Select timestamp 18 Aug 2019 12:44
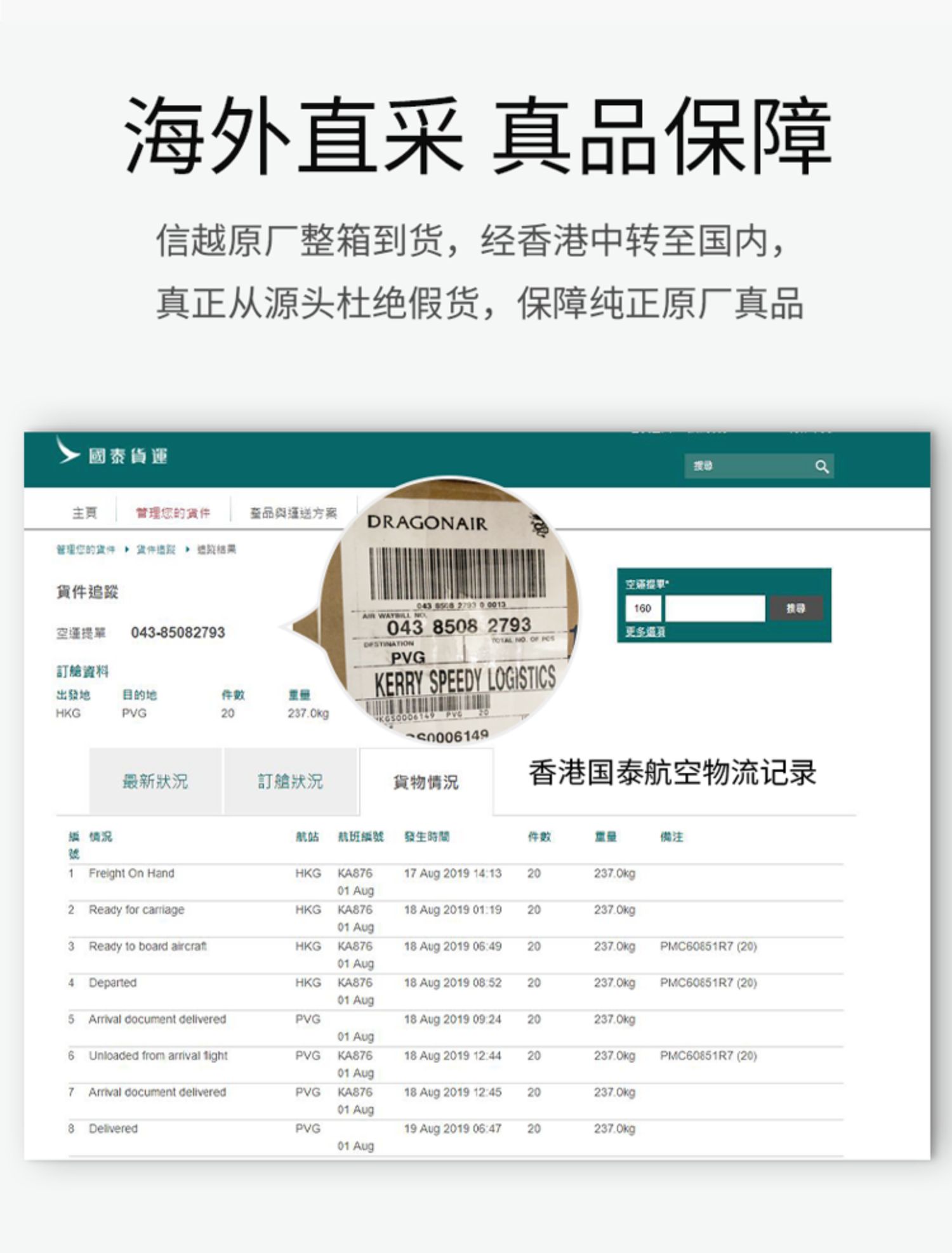 click(x=453, y=1056)
